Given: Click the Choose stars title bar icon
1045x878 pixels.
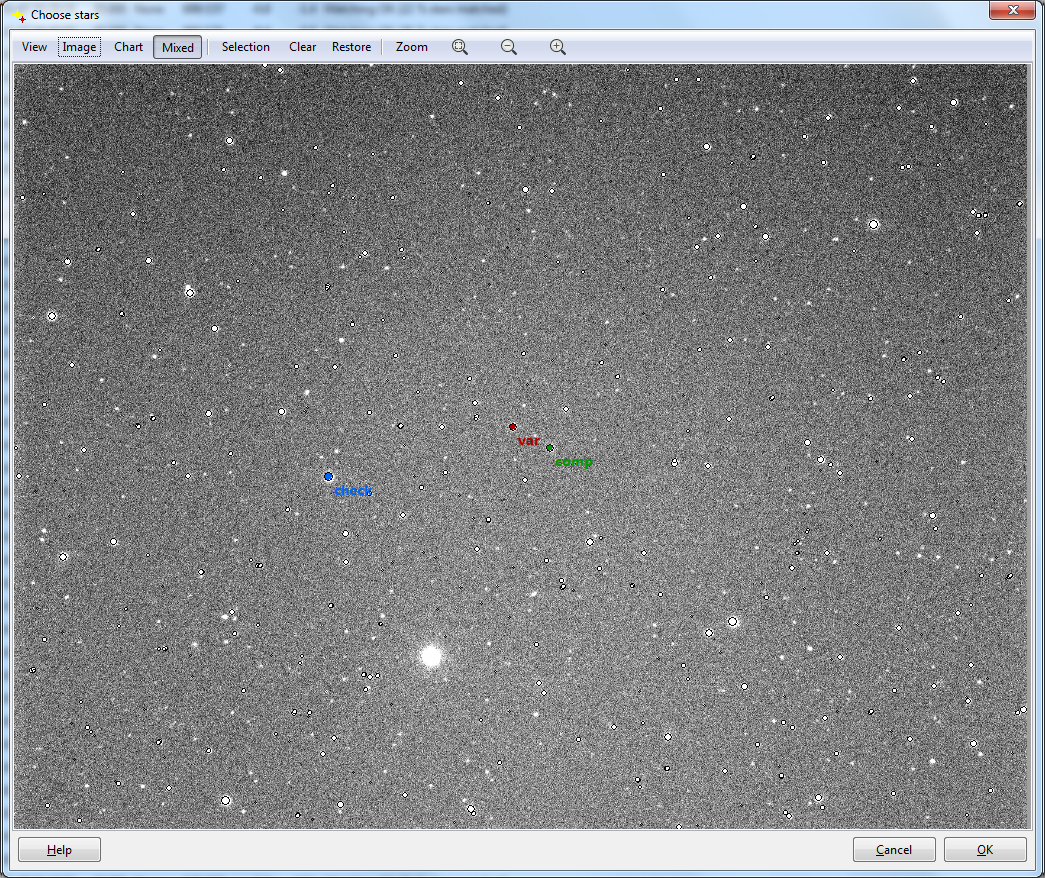Looking at the screenshot, I should click(18, 15).
